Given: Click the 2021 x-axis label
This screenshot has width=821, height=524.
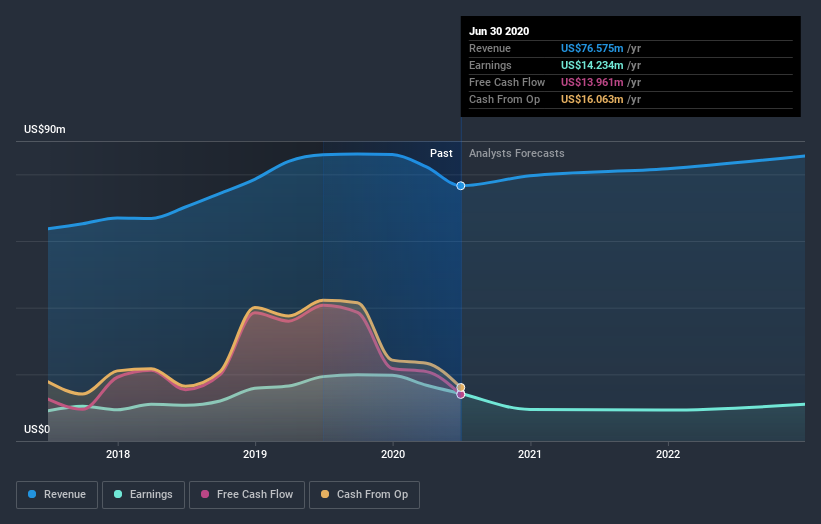Looking at the screenshot, I should click(530, 454).
